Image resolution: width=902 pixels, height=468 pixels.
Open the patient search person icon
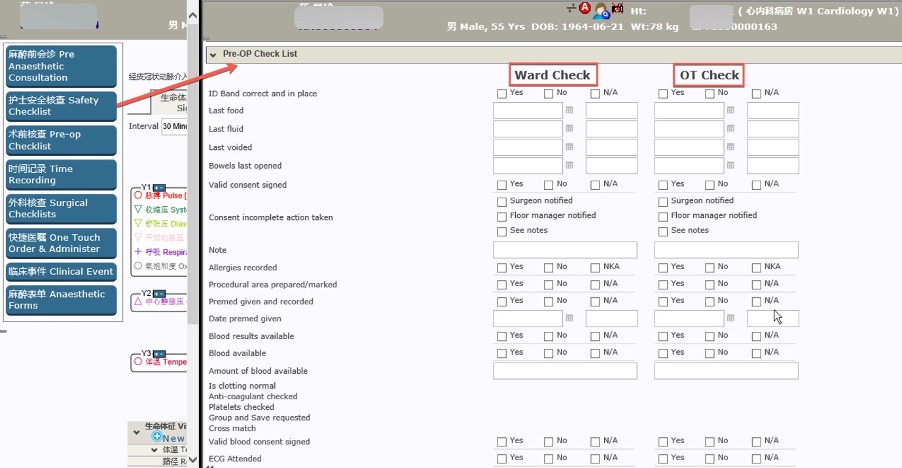[x=603, y=11]
